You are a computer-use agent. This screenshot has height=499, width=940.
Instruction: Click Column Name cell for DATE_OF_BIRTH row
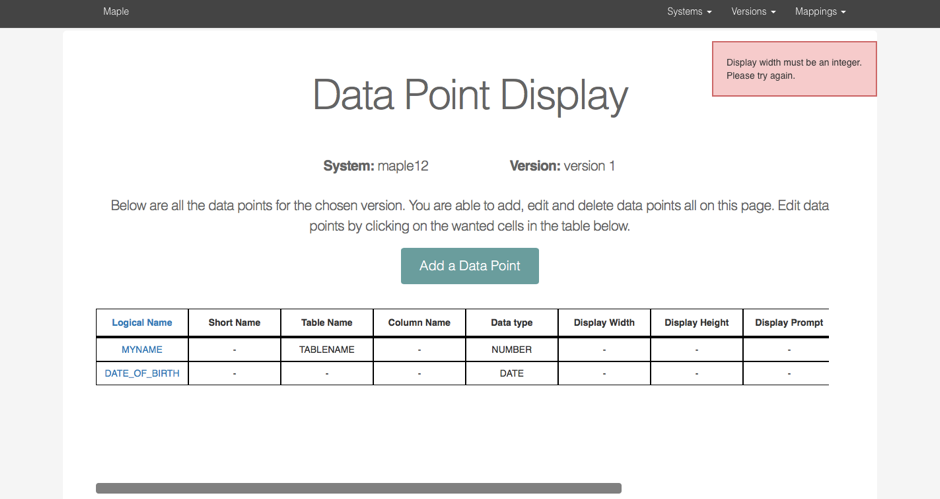point(419,373)
